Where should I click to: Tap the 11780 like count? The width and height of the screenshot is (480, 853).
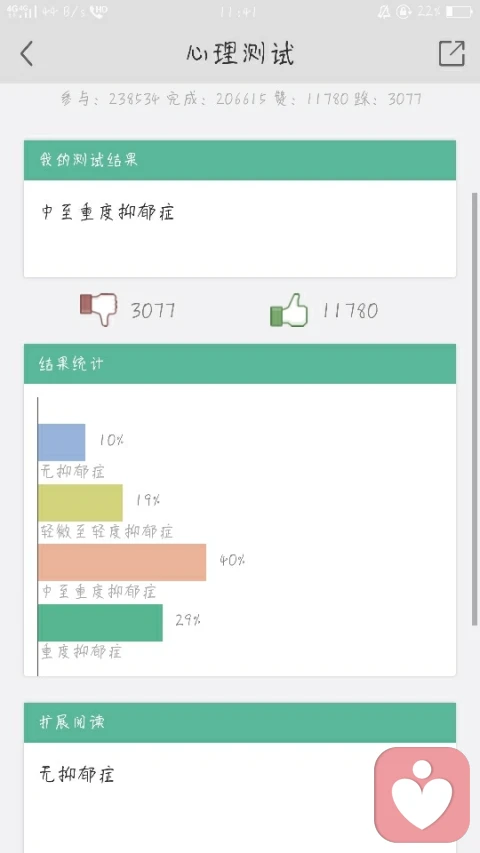pos(350,311)
